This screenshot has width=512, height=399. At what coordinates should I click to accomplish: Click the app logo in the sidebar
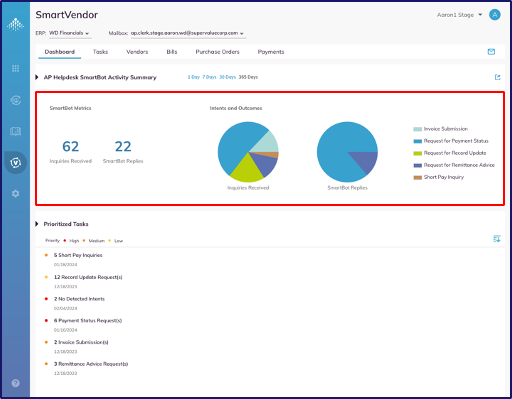click(x=15, y=24)
